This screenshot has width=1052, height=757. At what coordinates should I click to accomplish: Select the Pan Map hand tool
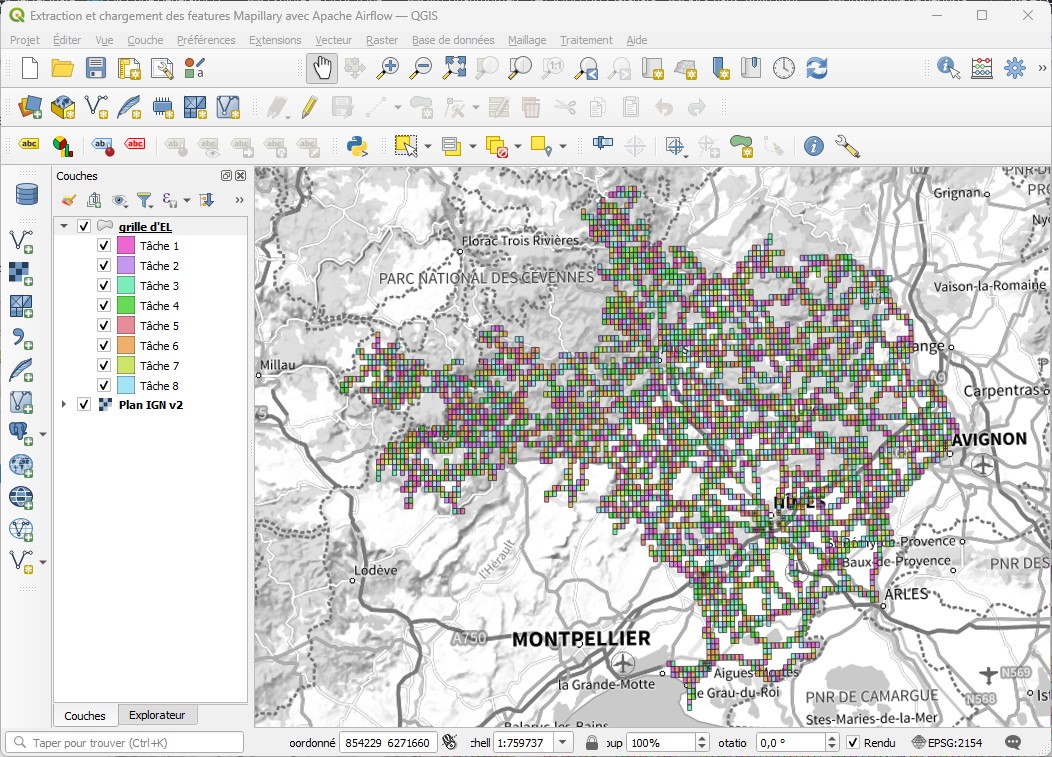click(x=322, y=68)
